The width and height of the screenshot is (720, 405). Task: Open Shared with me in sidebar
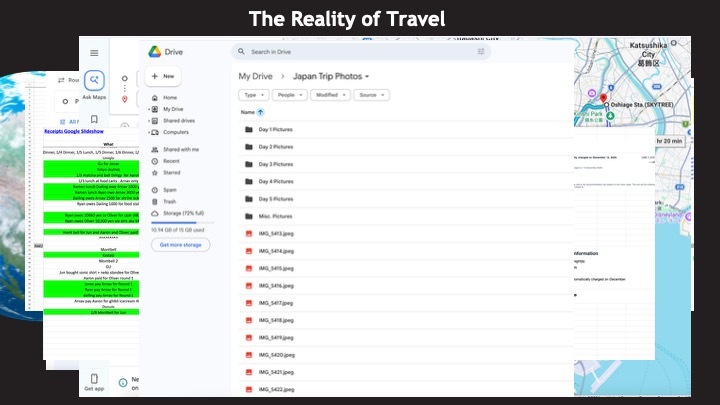181,150
